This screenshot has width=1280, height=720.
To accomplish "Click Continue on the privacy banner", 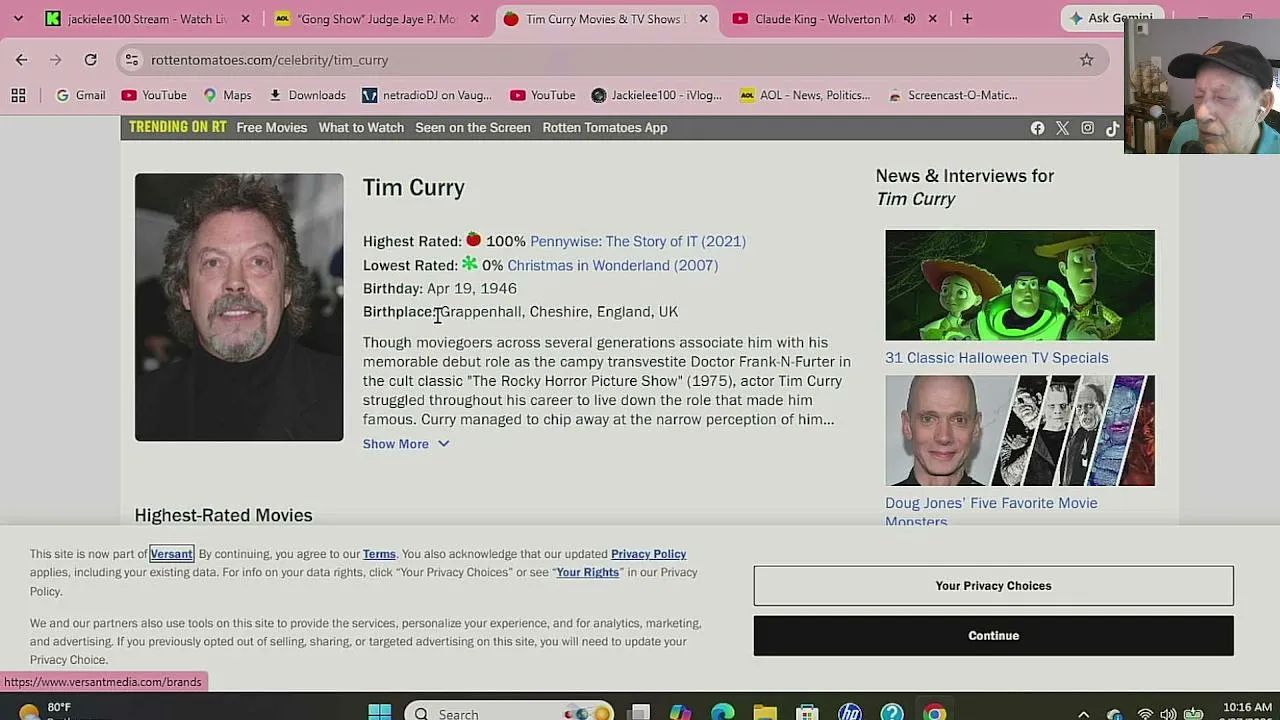I will (994, 636).
